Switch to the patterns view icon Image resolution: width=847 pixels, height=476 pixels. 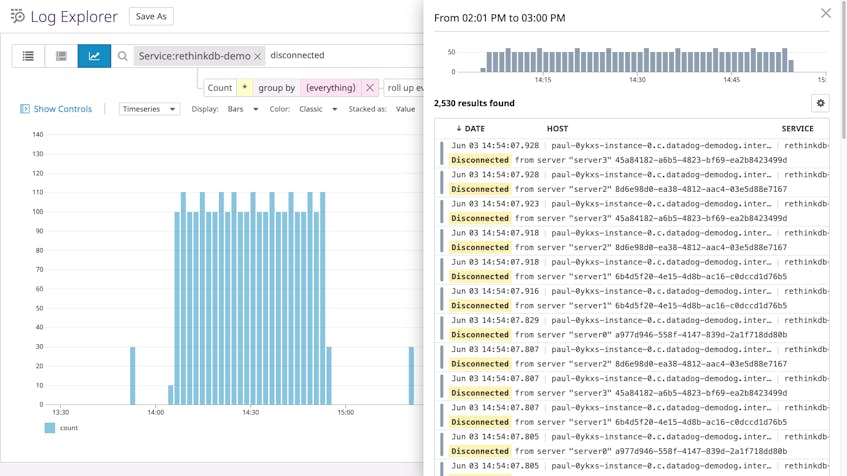61,56
